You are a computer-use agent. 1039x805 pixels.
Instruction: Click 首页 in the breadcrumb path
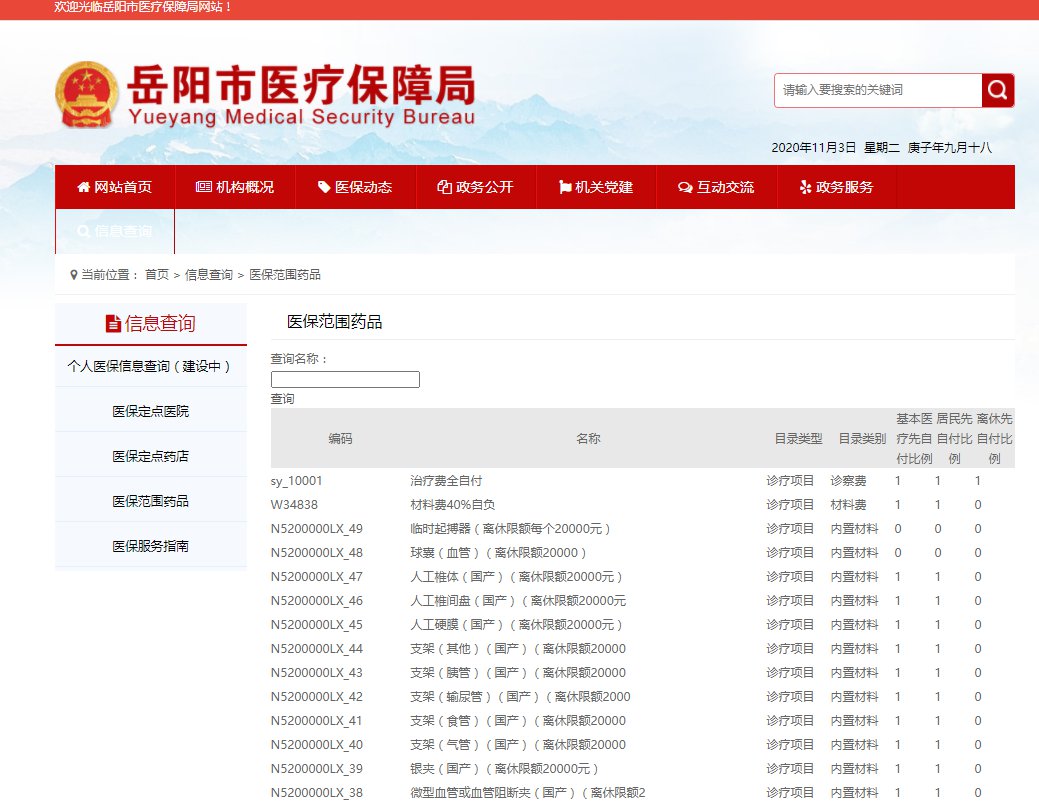pos(157,275)
